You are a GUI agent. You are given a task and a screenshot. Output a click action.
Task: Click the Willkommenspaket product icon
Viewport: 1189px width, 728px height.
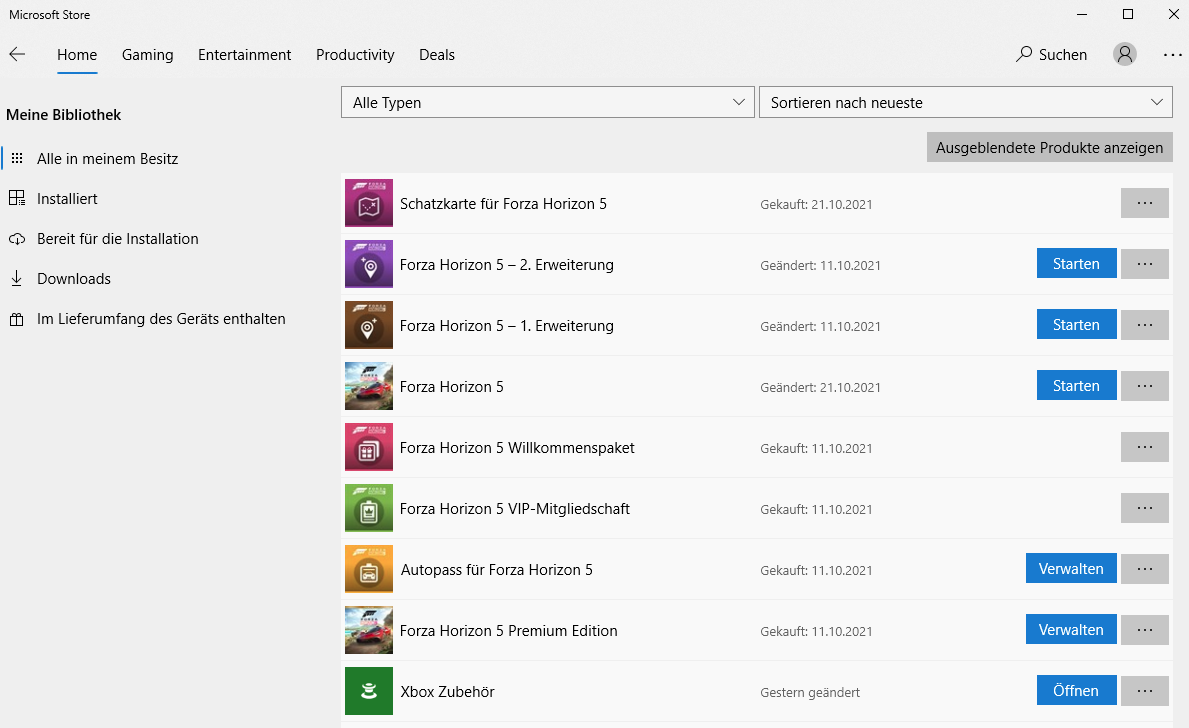click(369, 447)
